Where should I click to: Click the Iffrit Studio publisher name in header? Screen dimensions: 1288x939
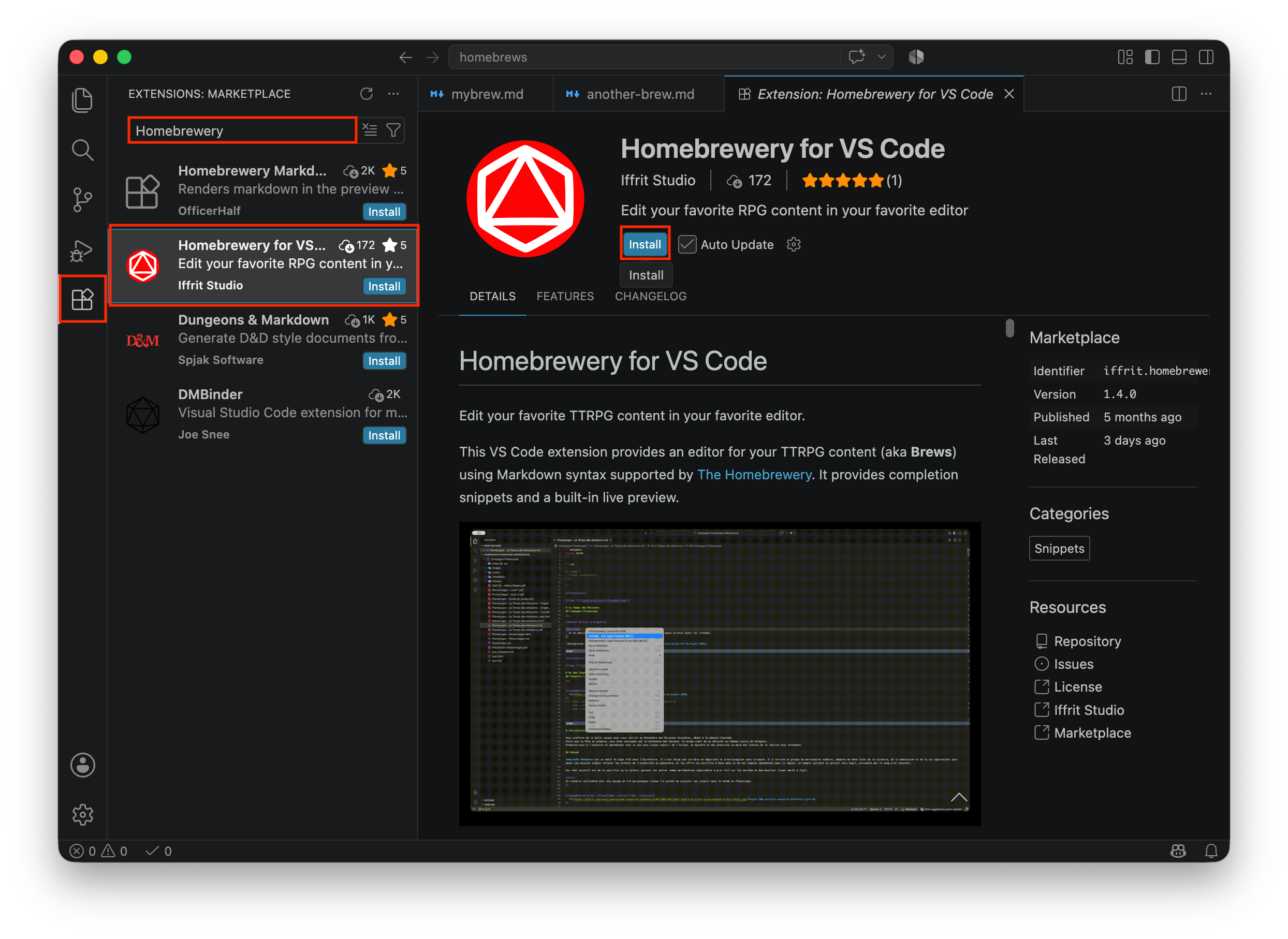(x=657, y=180)
